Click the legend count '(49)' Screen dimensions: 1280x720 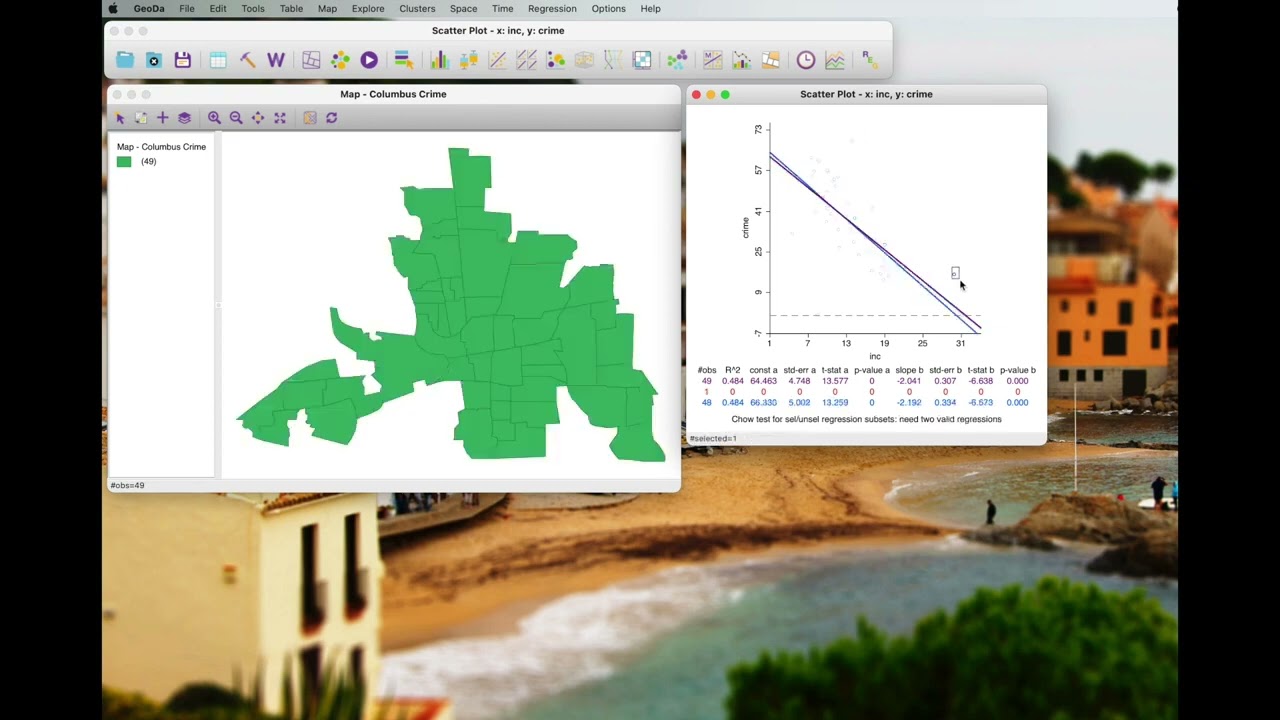click(148, 161)
